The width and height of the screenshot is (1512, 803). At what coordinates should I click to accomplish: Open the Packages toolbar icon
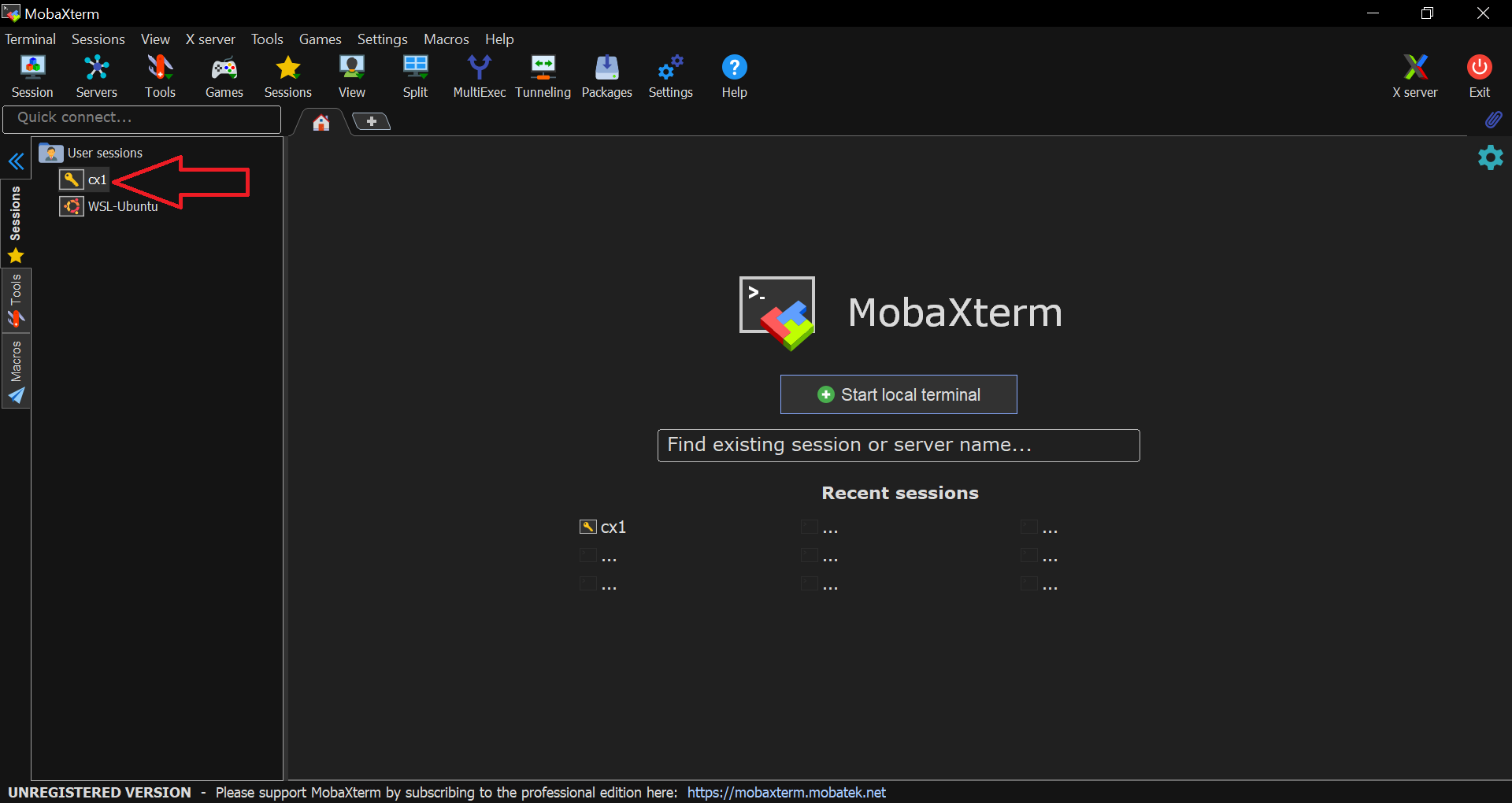pyautogui.click(x=606, y=76)
